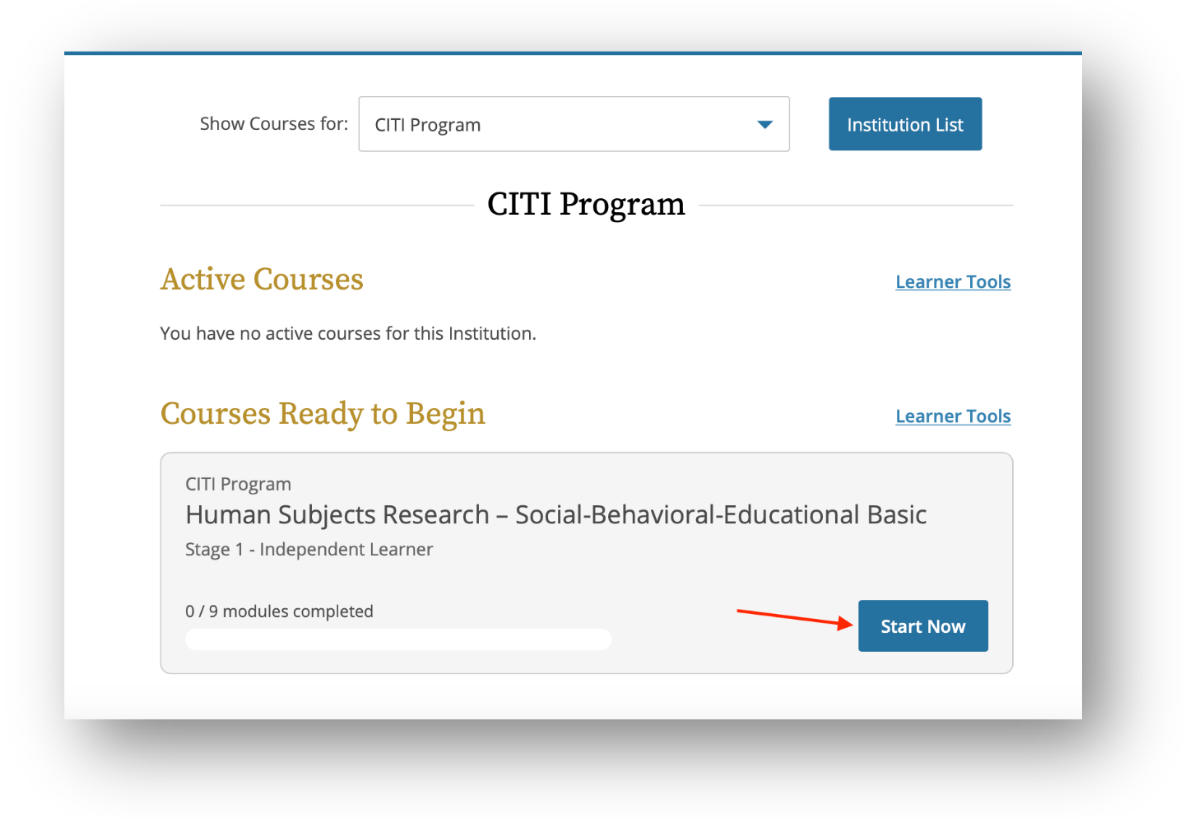Open Learner Tools beside Active Courses
Viewport: 1186px width, 818px height.
953,281
